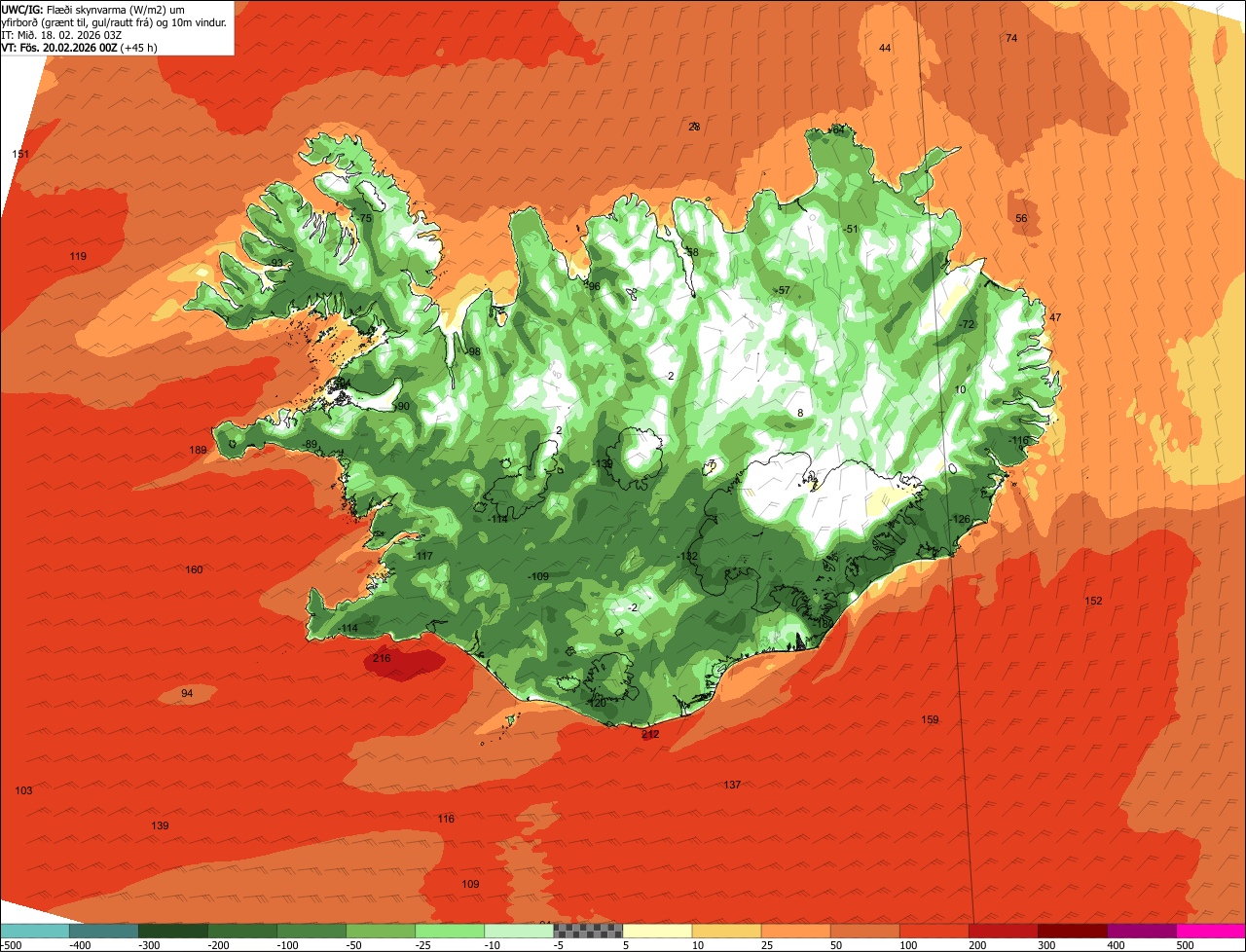Viewport: 1246px width, 952px height.
Task: Click the 47 value off the east coast
Action: (x=1055, y=319)
